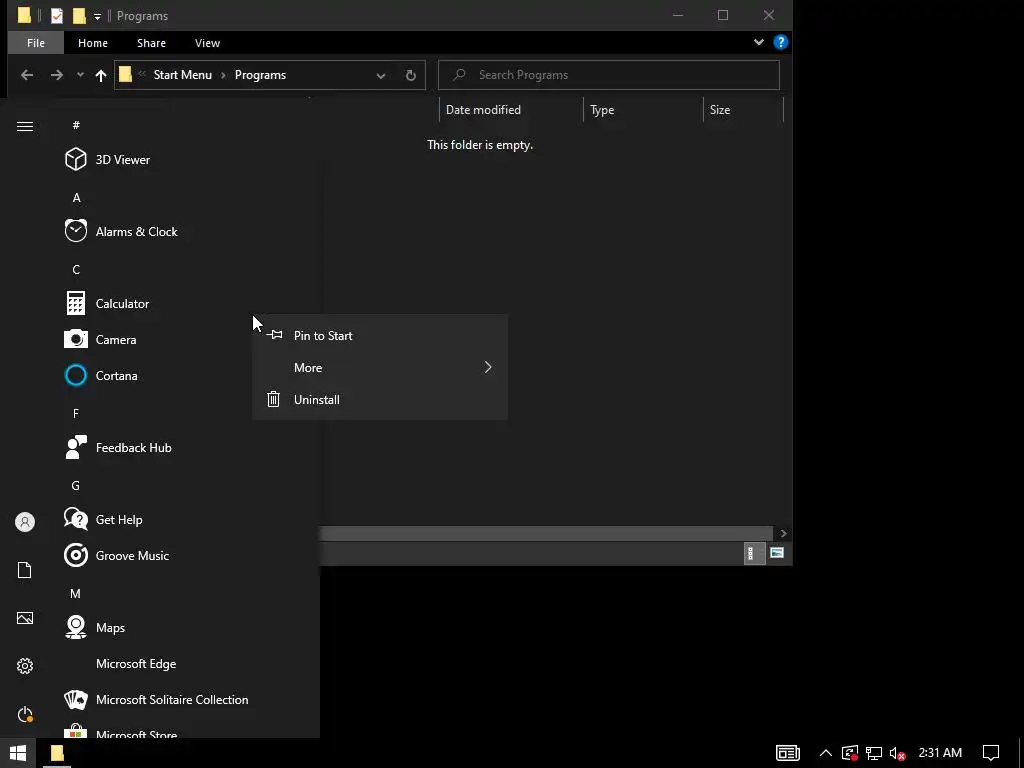Open the Pictures icon in Start sidebar
Image resolution: width=1024 pixels, height=768 pixels.
(x=25, y=618)
